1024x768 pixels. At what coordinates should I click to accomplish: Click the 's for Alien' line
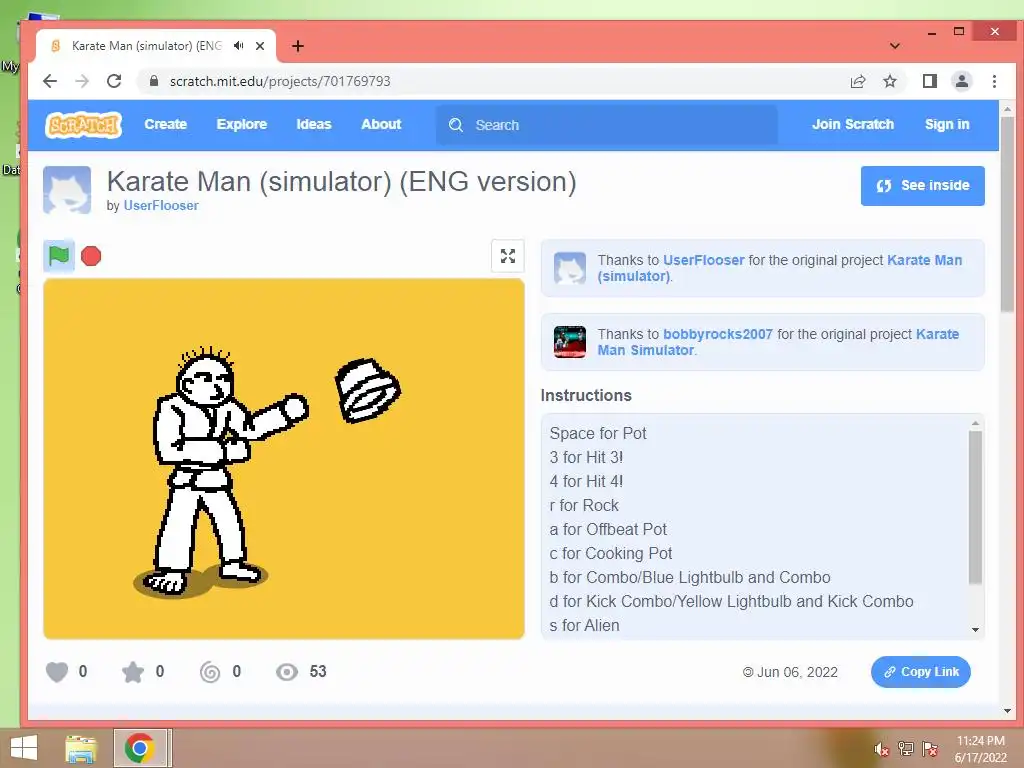(x=584, y=625)
